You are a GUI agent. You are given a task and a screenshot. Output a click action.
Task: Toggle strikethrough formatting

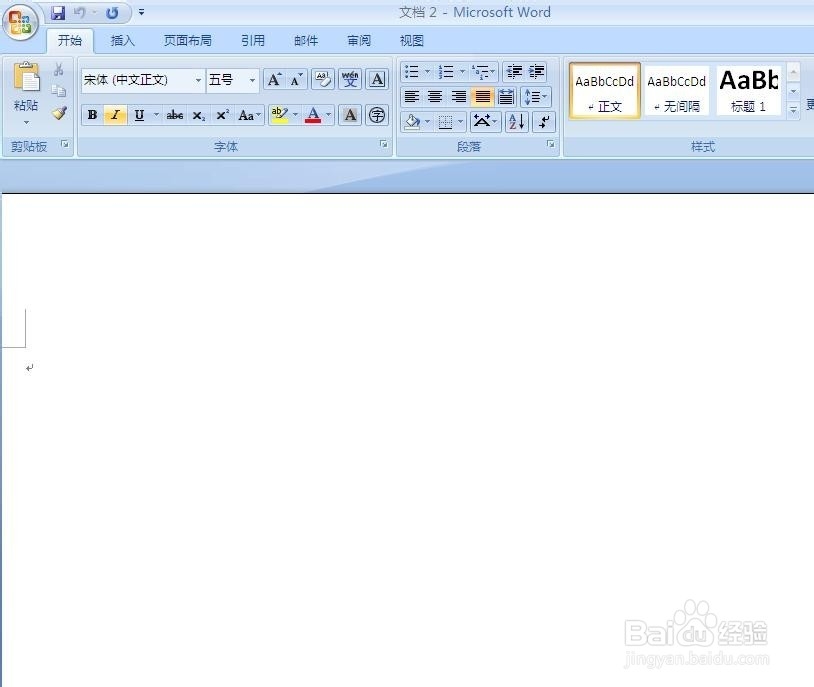point(175,115)
